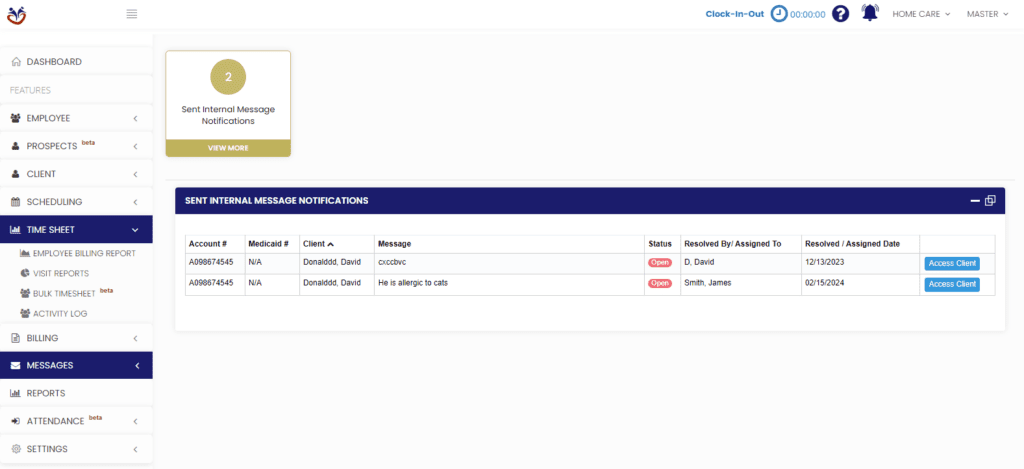The height and width of the screenshot is (469, 1024).
Task: Expand the notifications panel to fullscreen
Action: [x=990, y=201]
